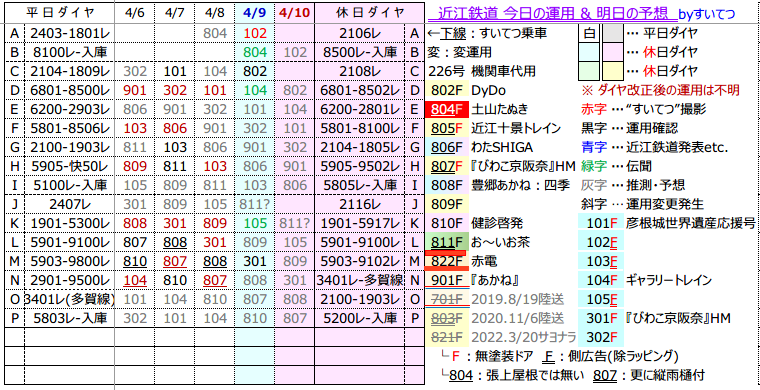Select the green 105 in row K

pos(254,223)
